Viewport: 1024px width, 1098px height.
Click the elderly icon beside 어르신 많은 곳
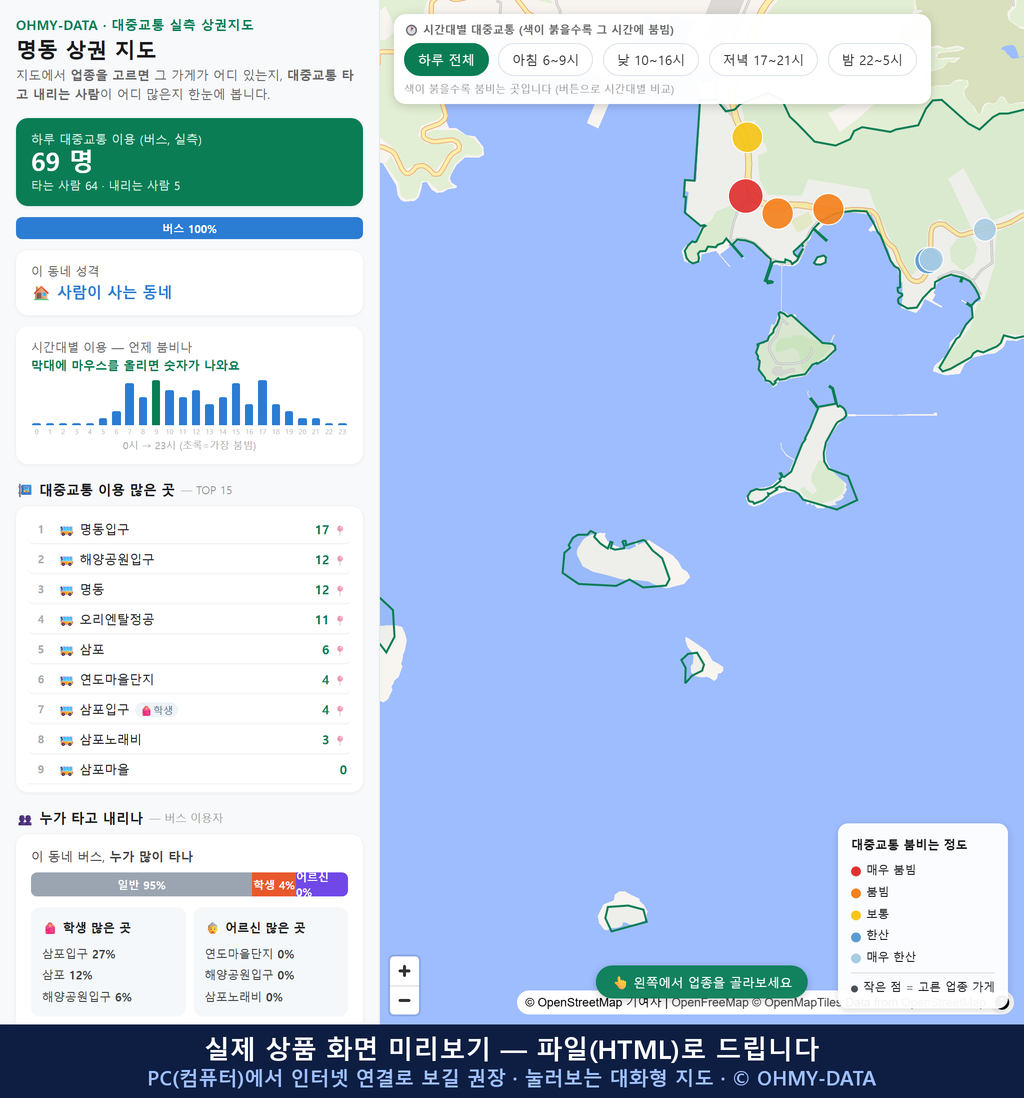coord(212,928)
